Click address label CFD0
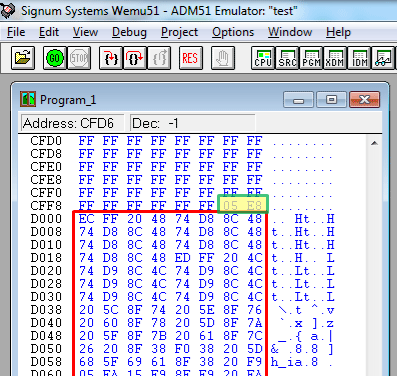This screenshot has height=376, width=397. click(x=46, y=141)
